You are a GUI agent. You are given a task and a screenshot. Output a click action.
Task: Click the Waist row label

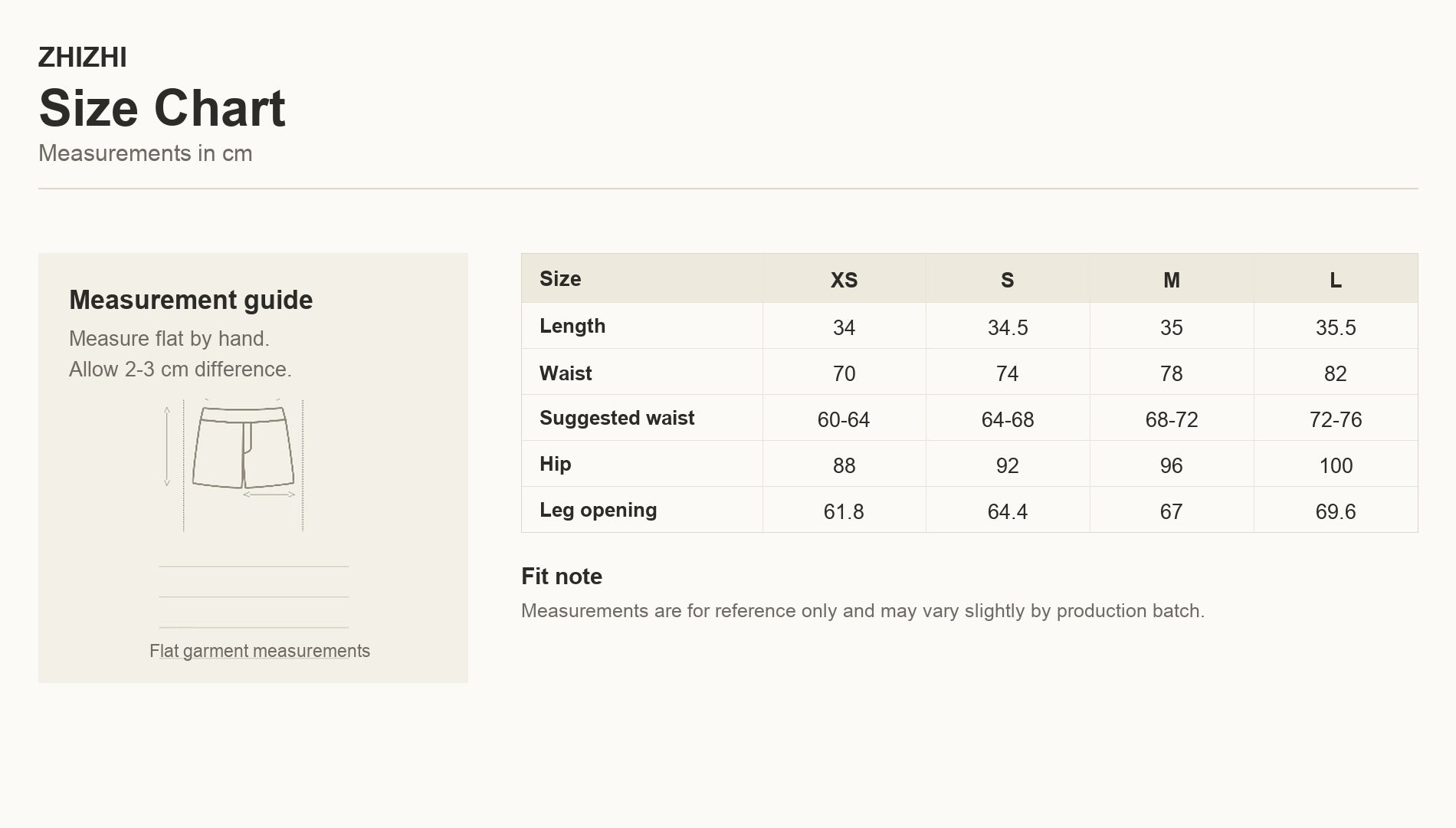[x=566, y=373]
